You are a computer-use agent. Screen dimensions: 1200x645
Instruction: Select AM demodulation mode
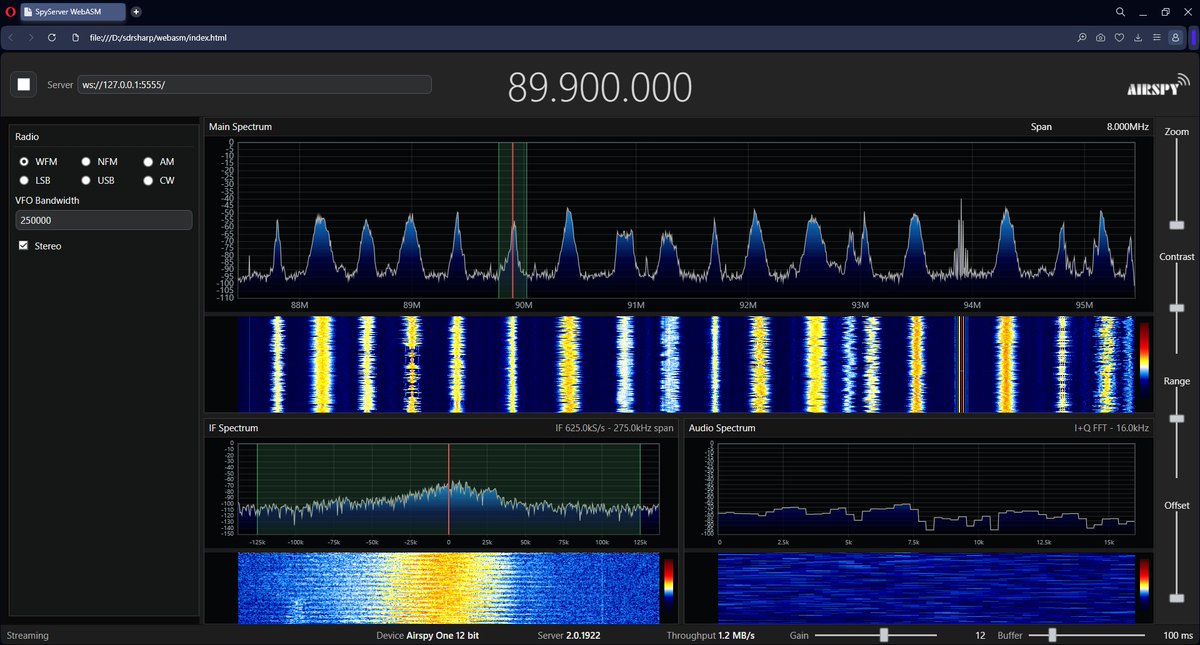pyautogui.click(x=148, y=161)
